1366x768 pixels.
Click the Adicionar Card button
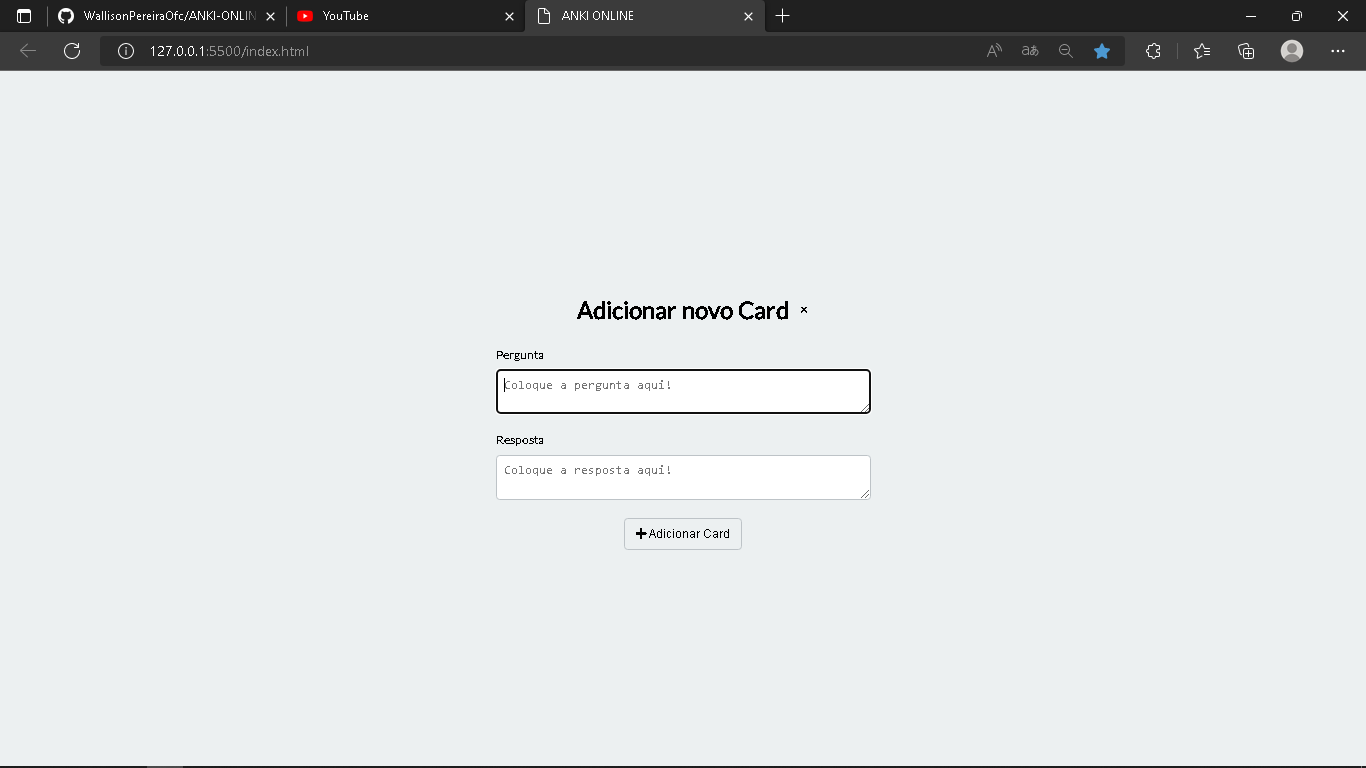pos(682,534)
